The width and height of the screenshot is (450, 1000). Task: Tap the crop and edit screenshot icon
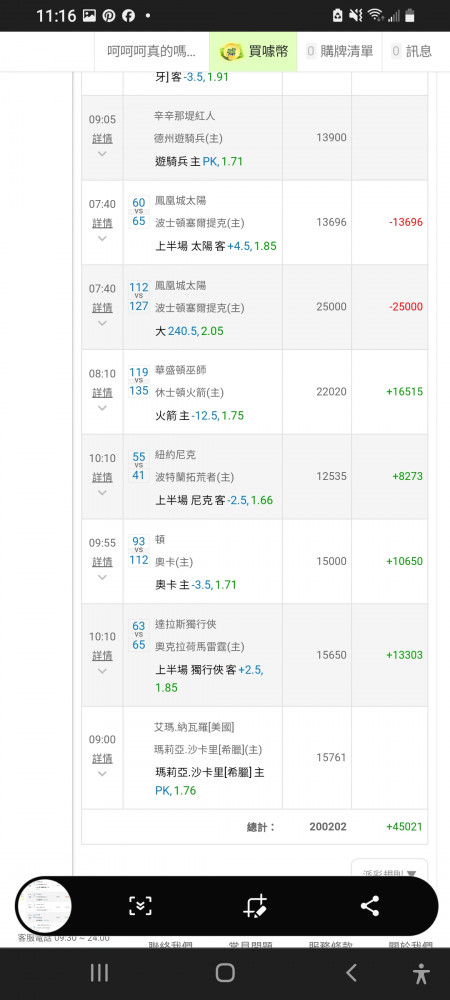coord(255,906)
